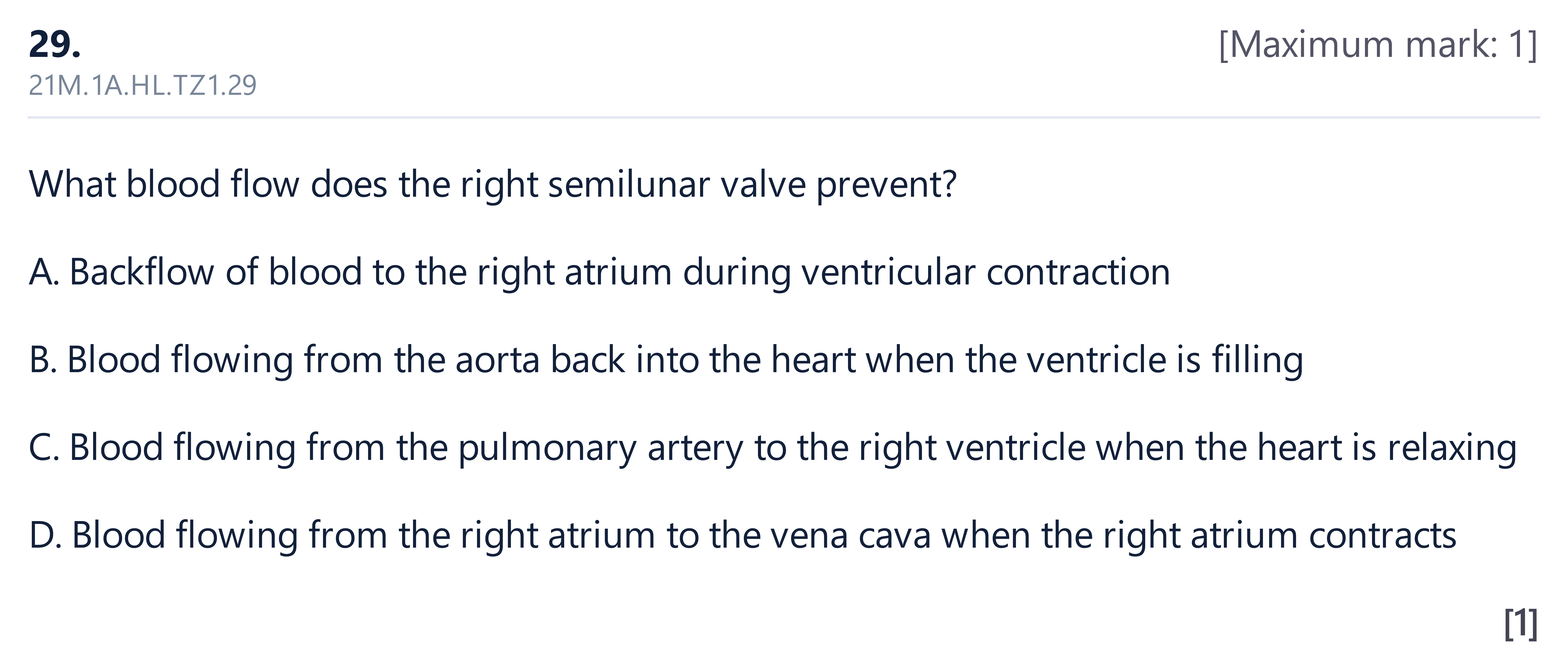Pick option C about the pulmonary artery
This screenshot has width=1568, height=670.
point(772,448)
